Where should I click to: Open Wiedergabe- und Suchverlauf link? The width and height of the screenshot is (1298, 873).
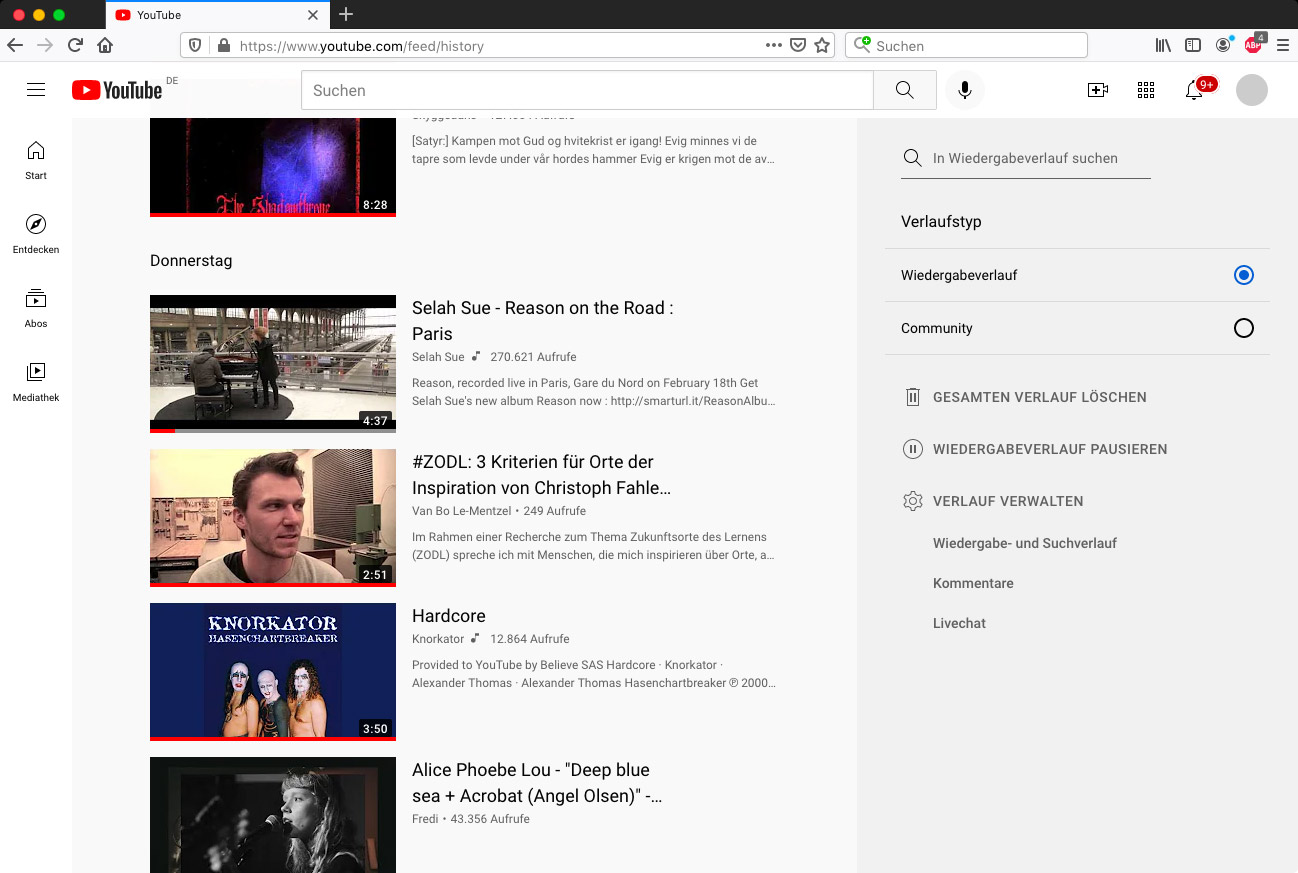click(1025, 543)
